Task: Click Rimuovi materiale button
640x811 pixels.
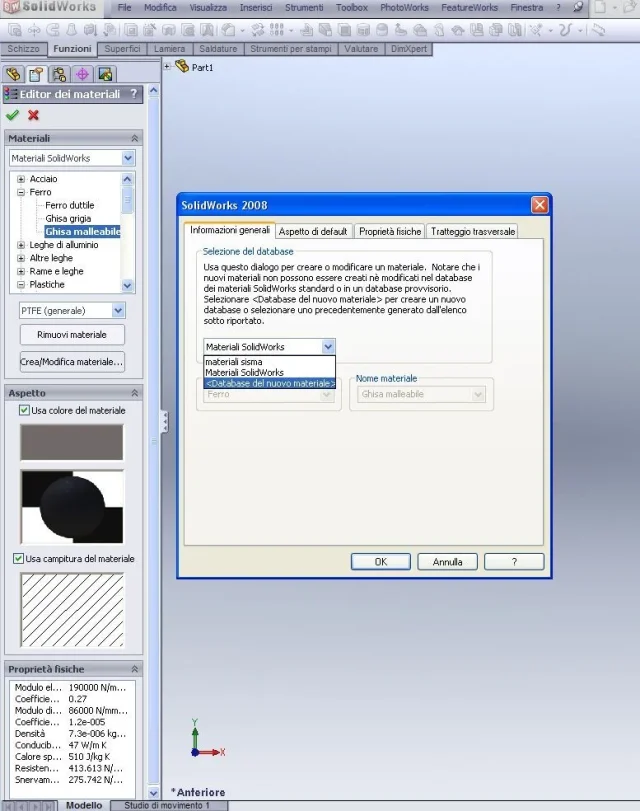Action: point(72,335)
